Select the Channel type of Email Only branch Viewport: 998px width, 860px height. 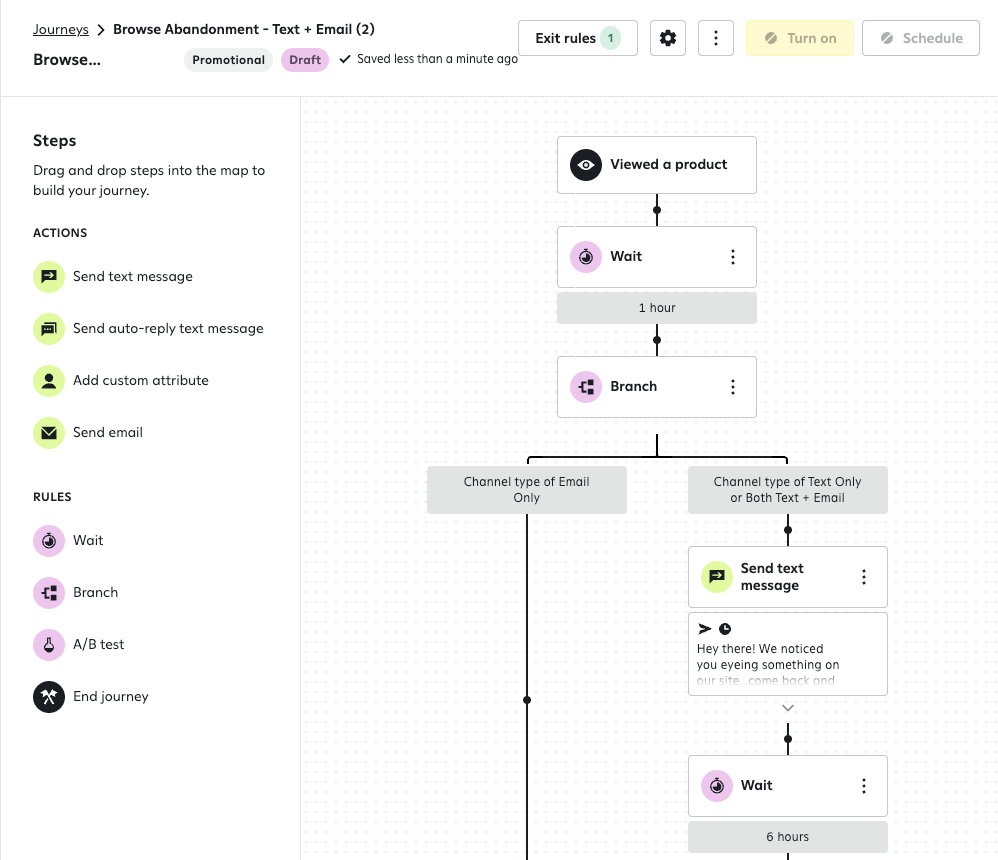tap(527, 490)
